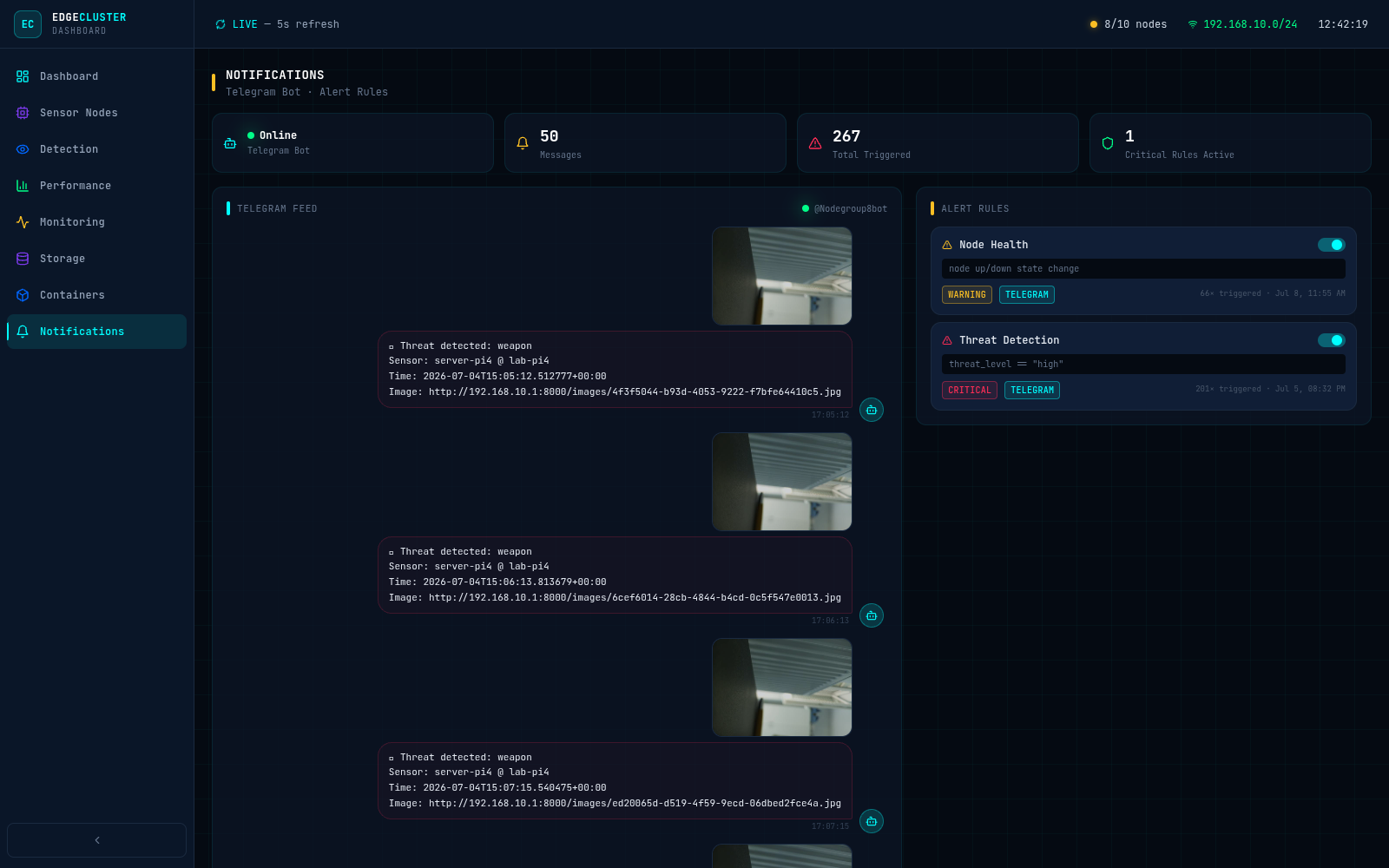Click the Monitoring pulse icon
This screenshot has height=868, width=1389.
[23, 222]
